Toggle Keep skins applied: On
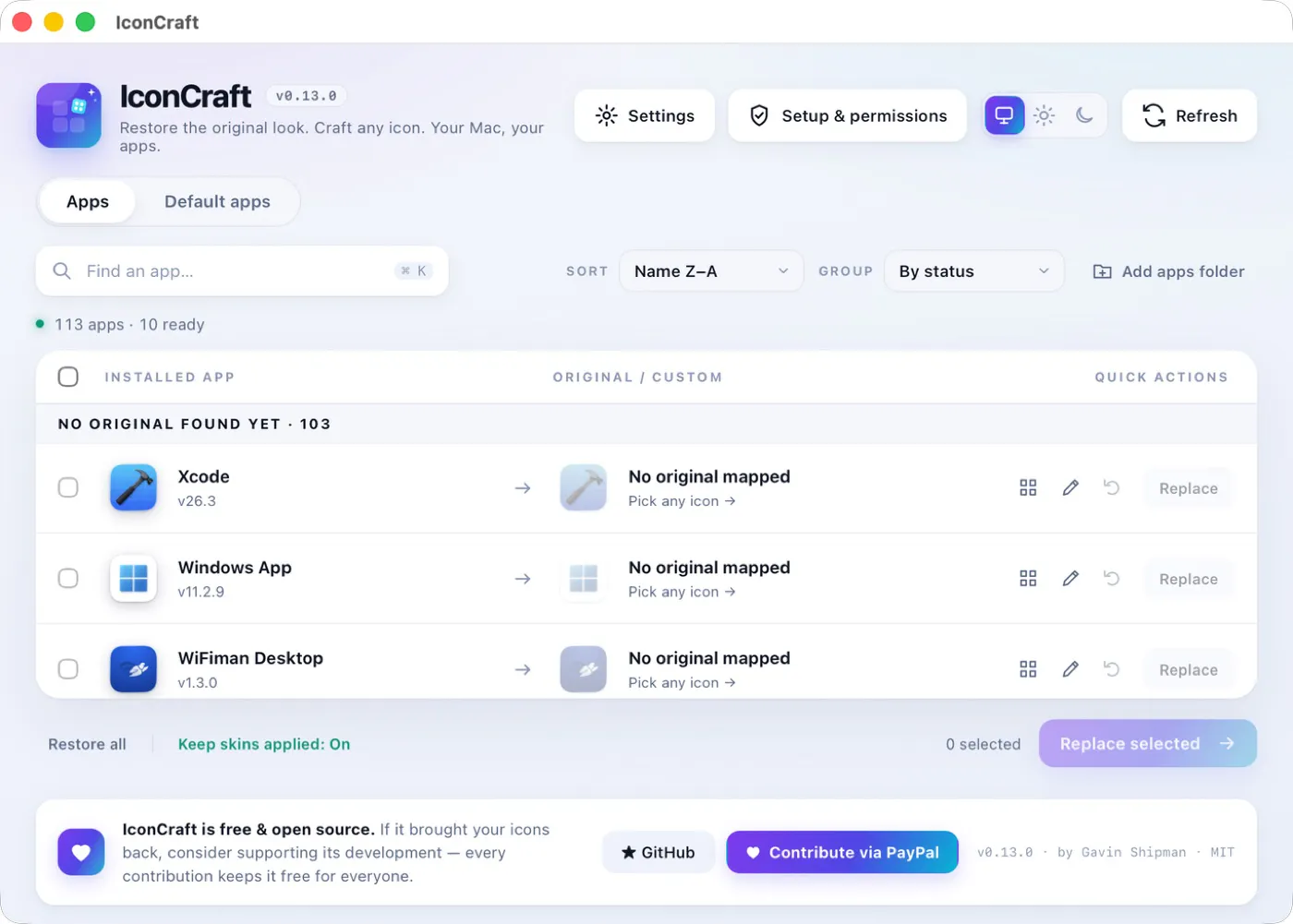The height and width of the screenshot is (924, 1293). pos(264,744)
